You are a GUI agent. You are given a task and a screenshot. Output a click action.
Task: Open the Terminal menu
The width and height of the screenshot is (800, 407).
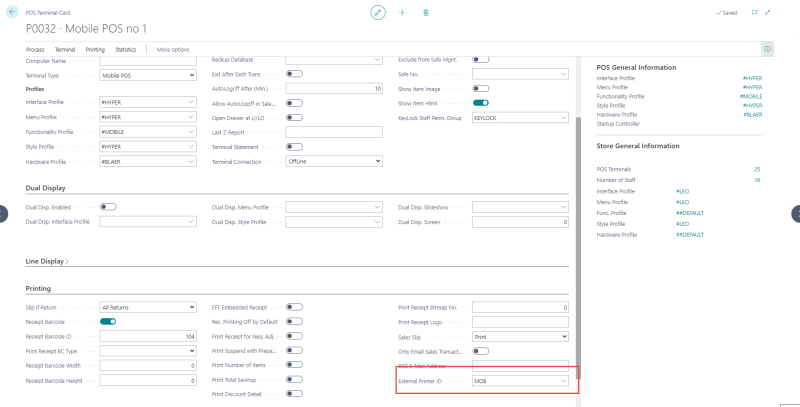tap(65, 49)
